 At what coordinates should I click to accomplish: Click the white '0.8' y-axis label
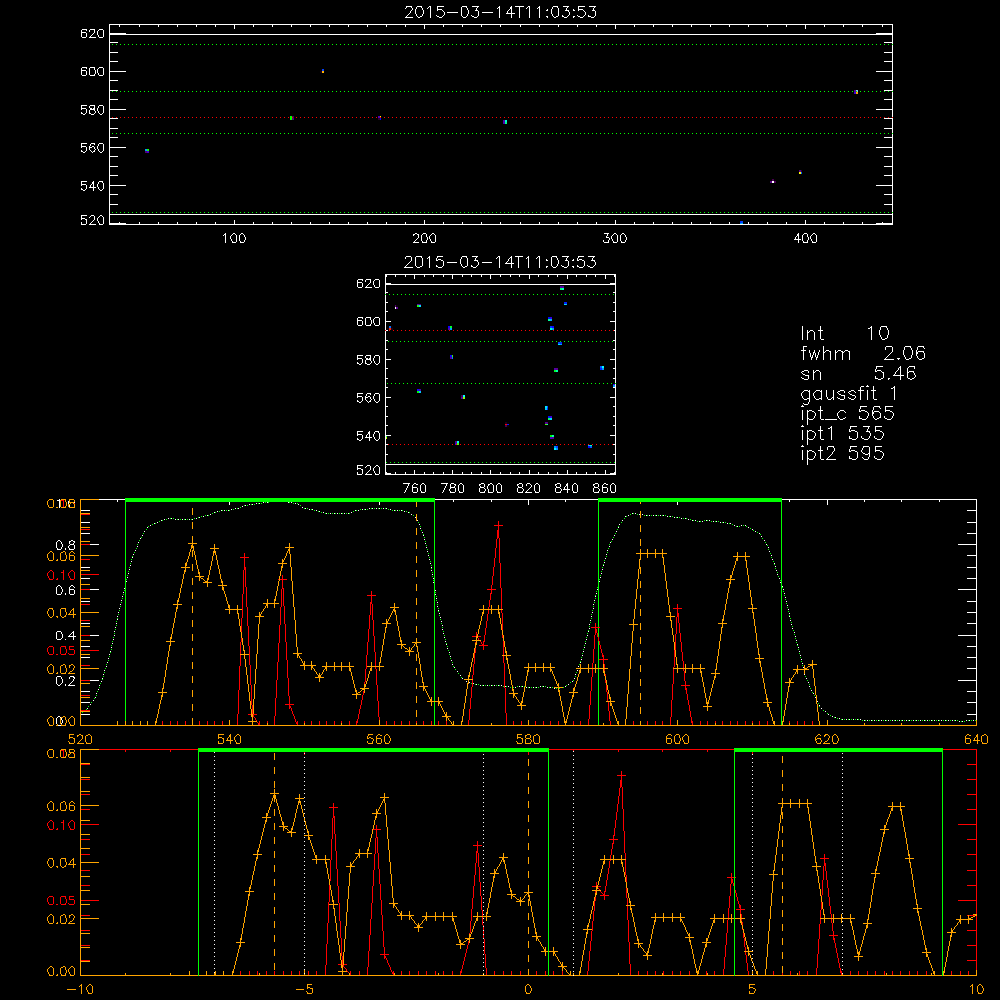click(x=66, y=545)
